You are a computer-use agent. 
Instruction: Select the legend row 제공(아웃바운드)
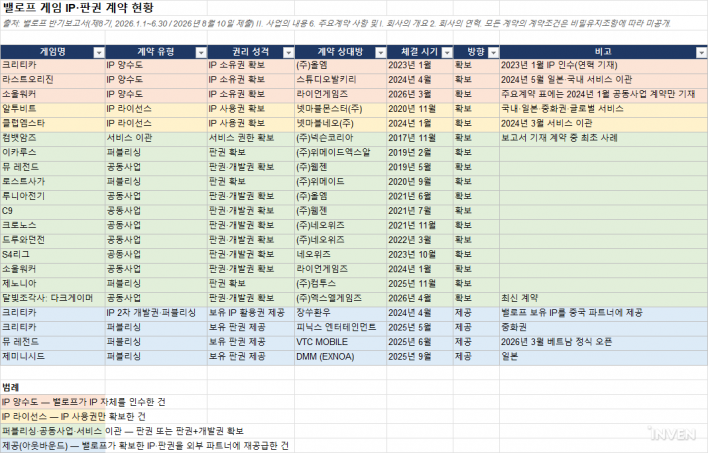145,445
